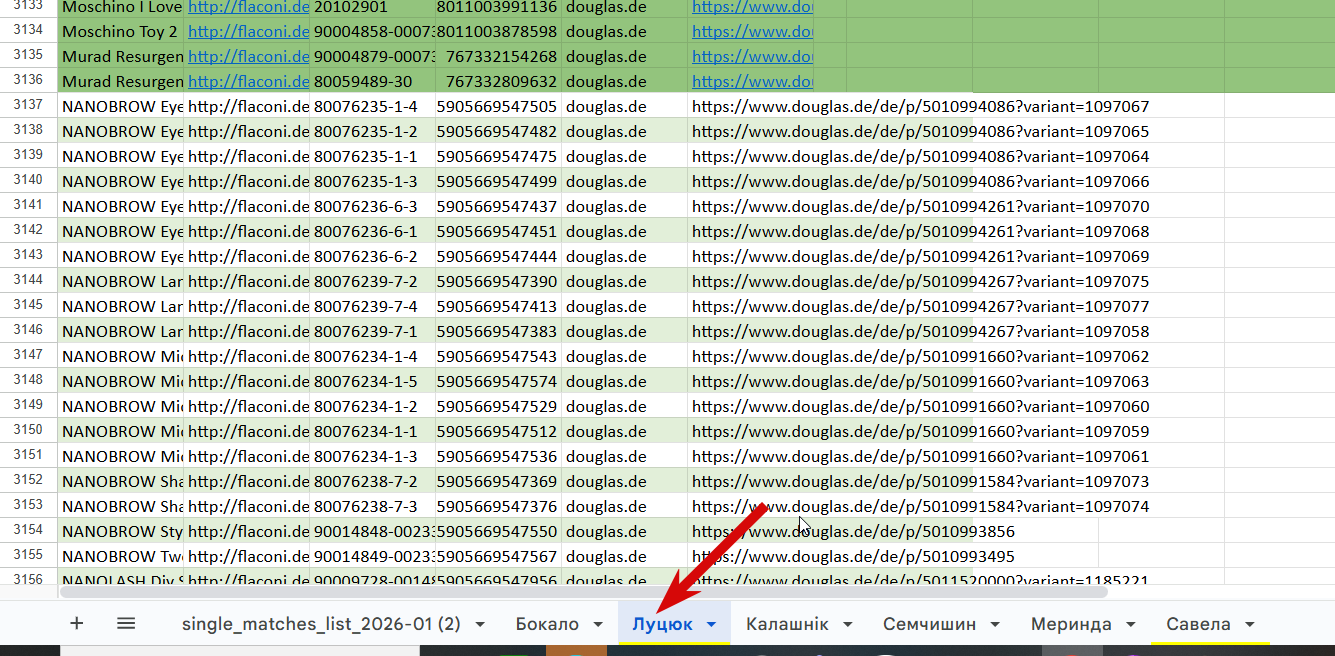This screenshot has width=1335, height=656.
Task: Select row header 3145
Action: click(28, 306)
